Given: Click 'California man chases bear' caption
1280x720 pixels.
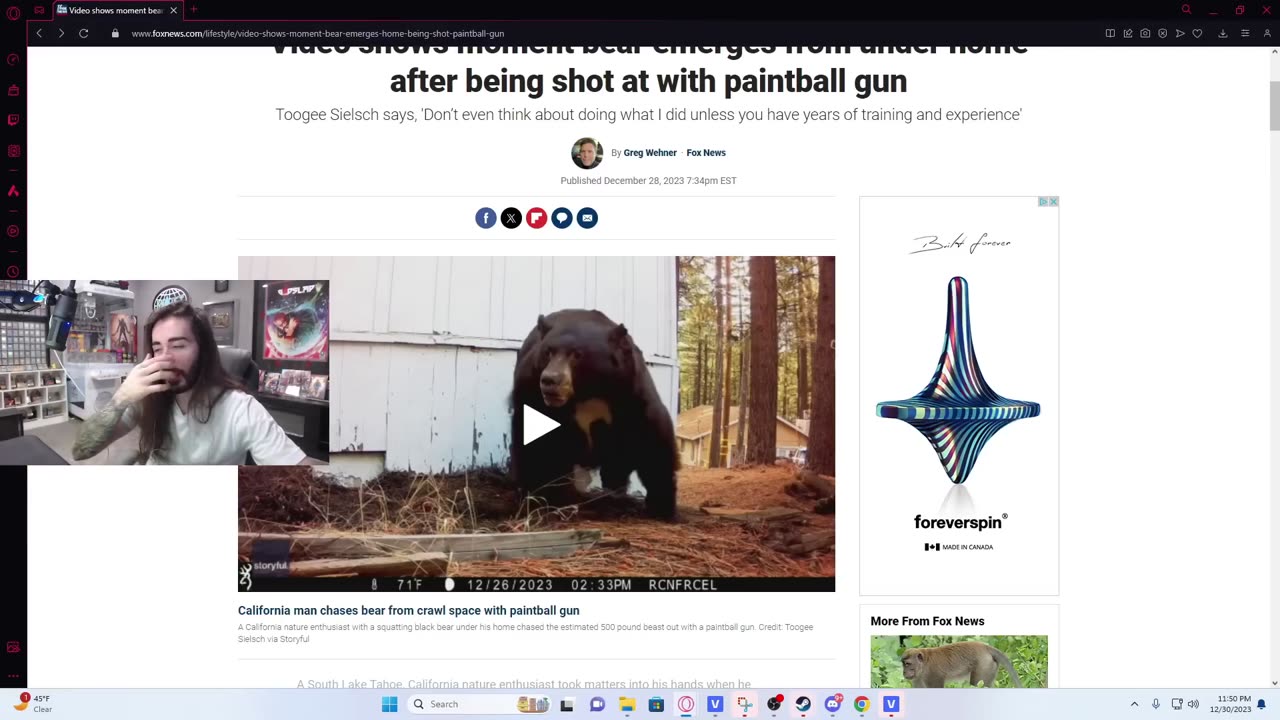Looking at the screenshot, I should click(408, 610).
